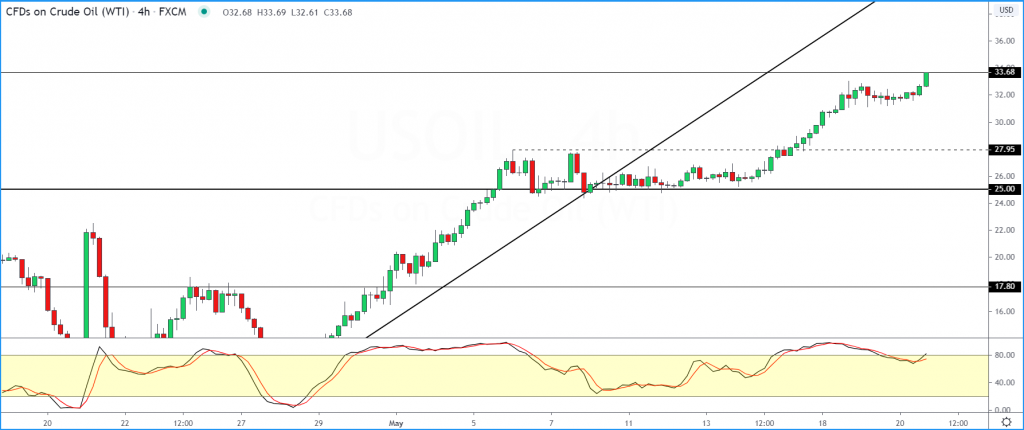The image size is (1024, 430).
Task: Click the 33.68 current price label
Action: coord(1002,72)
